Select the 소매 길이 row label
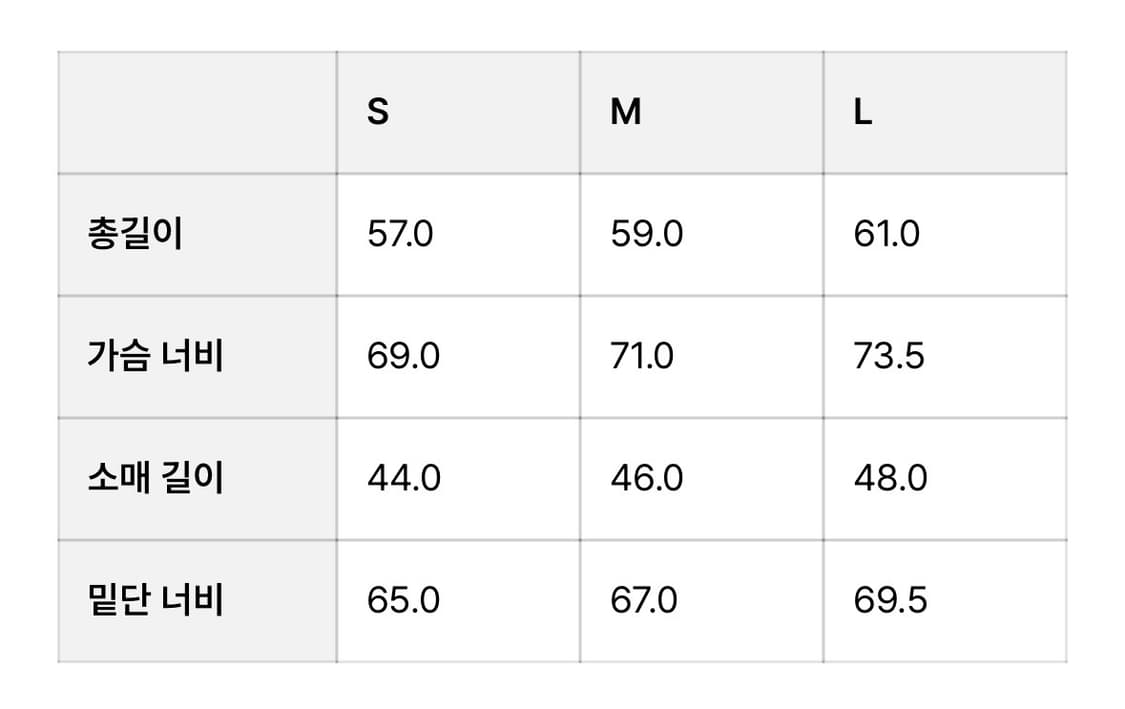 155,479
